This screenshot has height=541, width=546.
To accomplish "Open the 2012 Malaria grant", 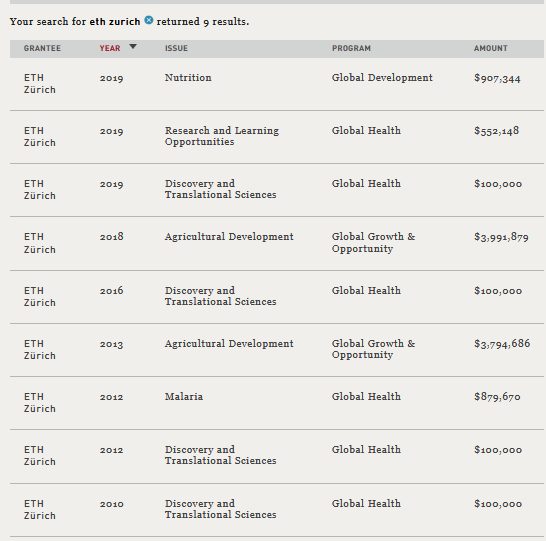I will (x=277, y=403).
